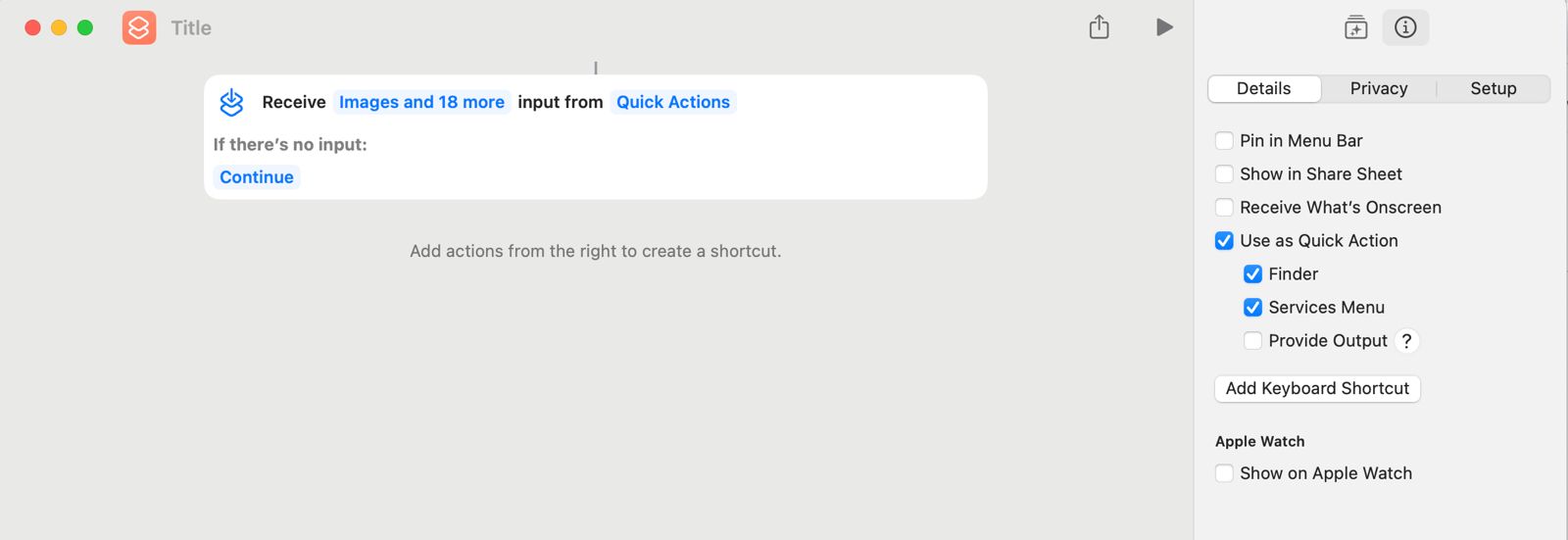Uncheck the Finder quick action option

pyautogui.click(x=1252, y=274)
